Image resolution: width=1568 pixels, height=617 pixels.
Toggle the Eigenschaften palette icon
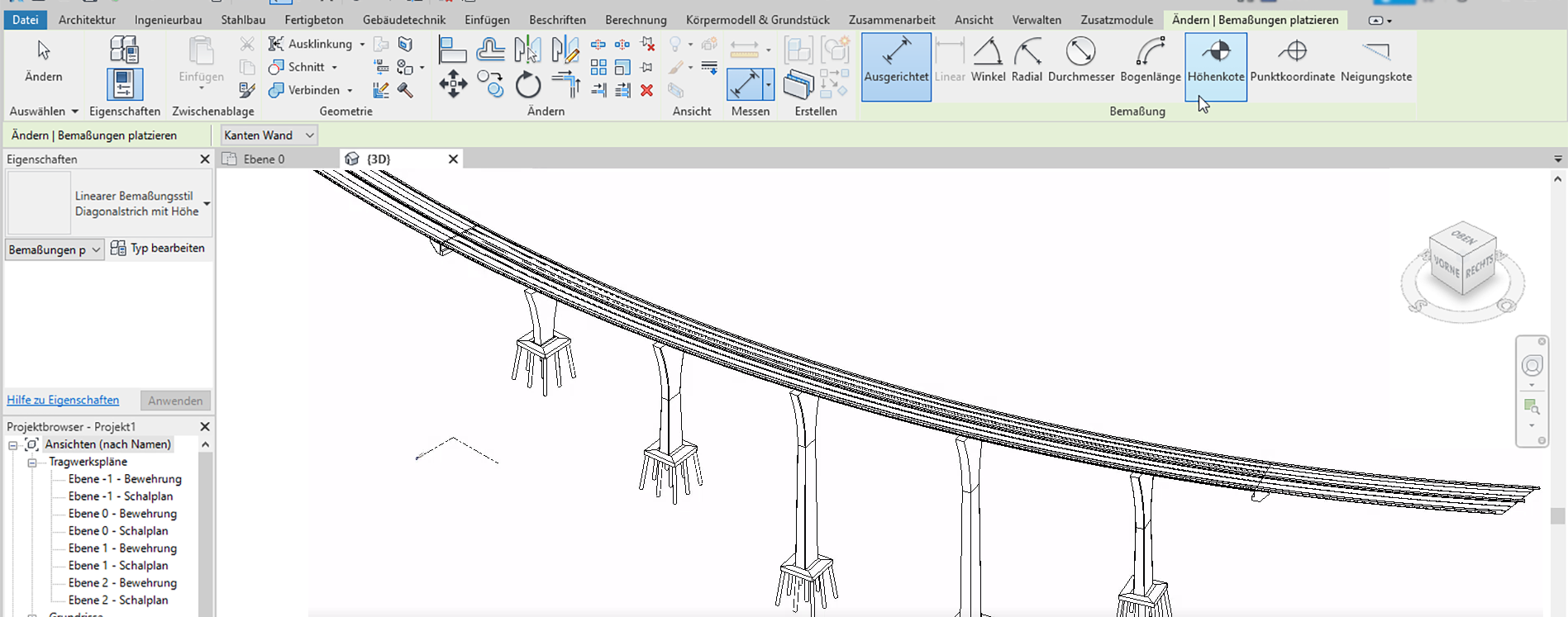(124, 84)
